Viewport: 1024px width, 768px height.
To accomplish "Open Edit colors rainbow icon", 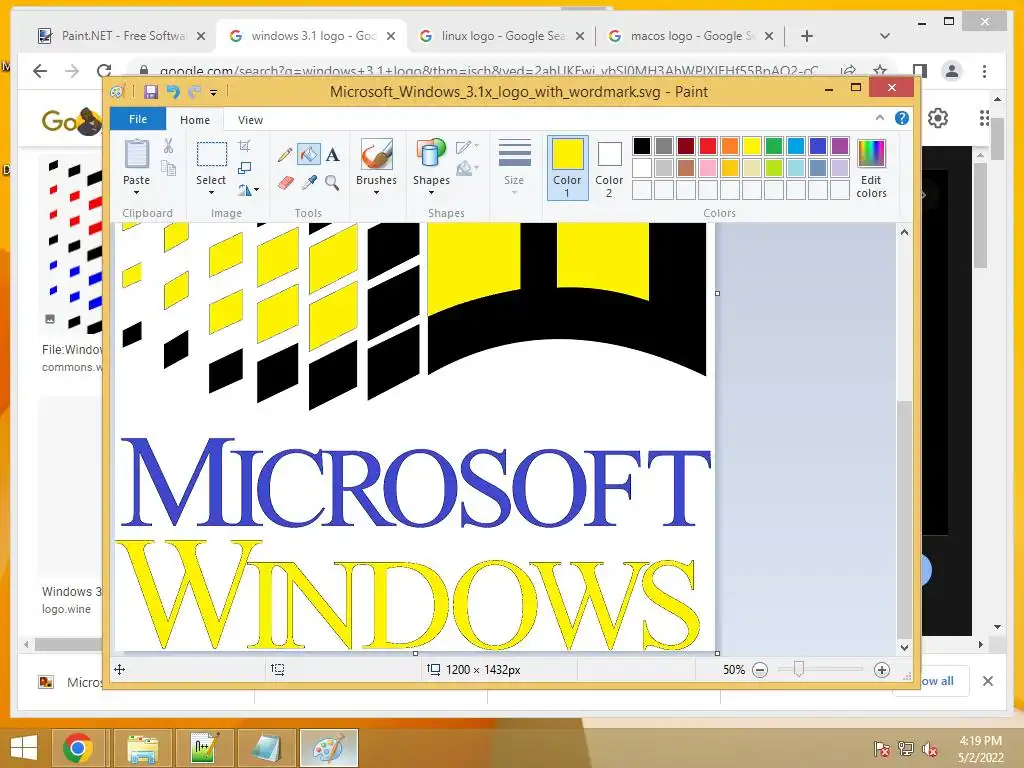I will pyautogui.click(x=871, y=154).
